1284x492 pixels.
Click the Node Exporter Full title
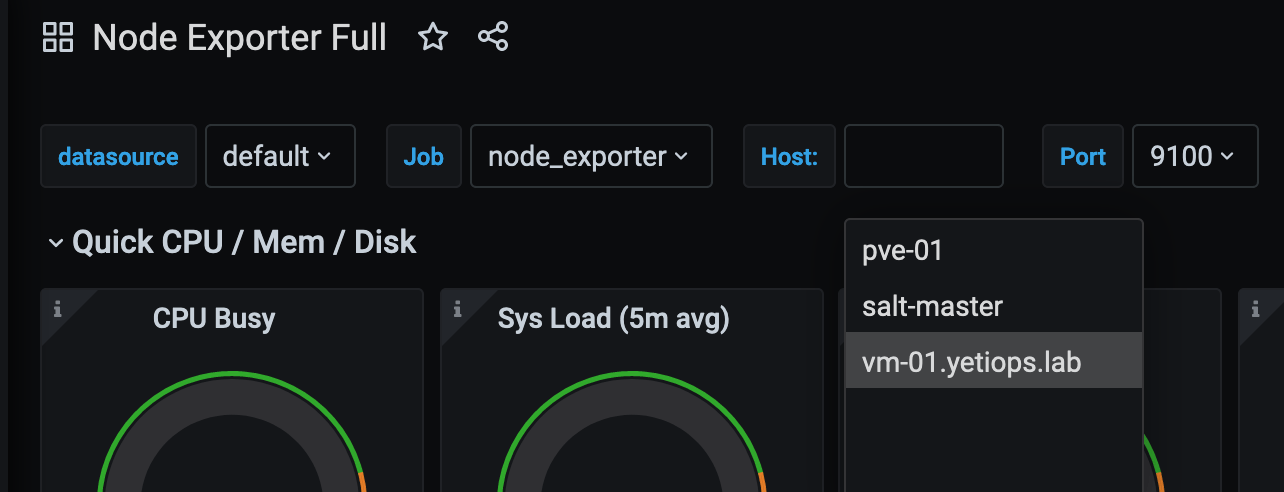[x=240, y=38]
